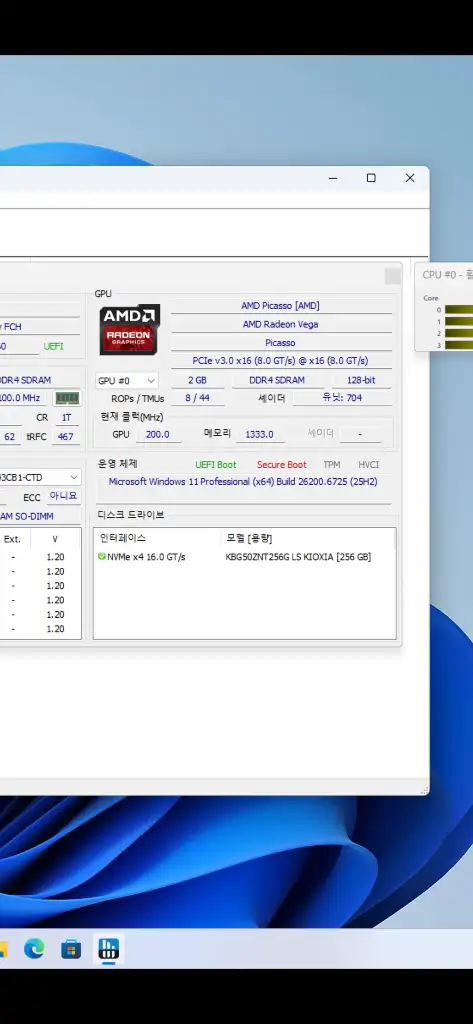Click the red Secure Boot indicator
The image size is (473, 1024).
pyautogui.click(x=282, y=465)
